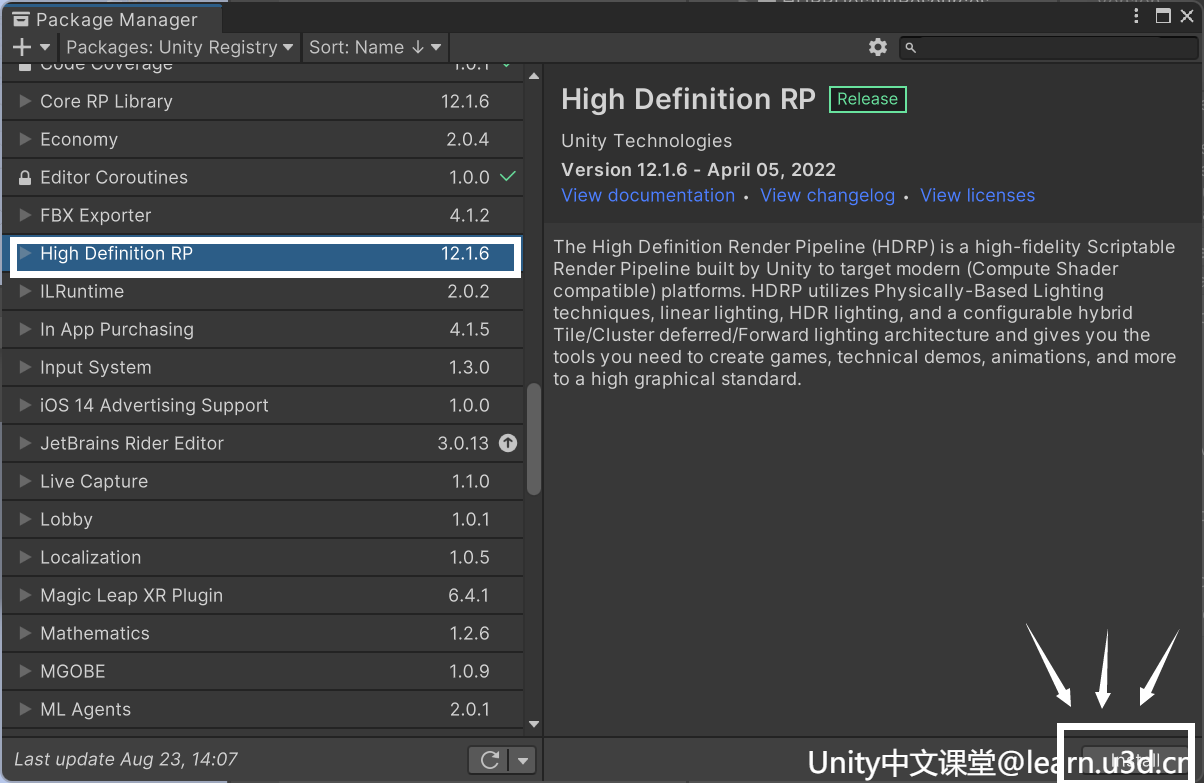Select the Input System package
The width and height of the screenshot is (1204, 783).
point(263,367)
